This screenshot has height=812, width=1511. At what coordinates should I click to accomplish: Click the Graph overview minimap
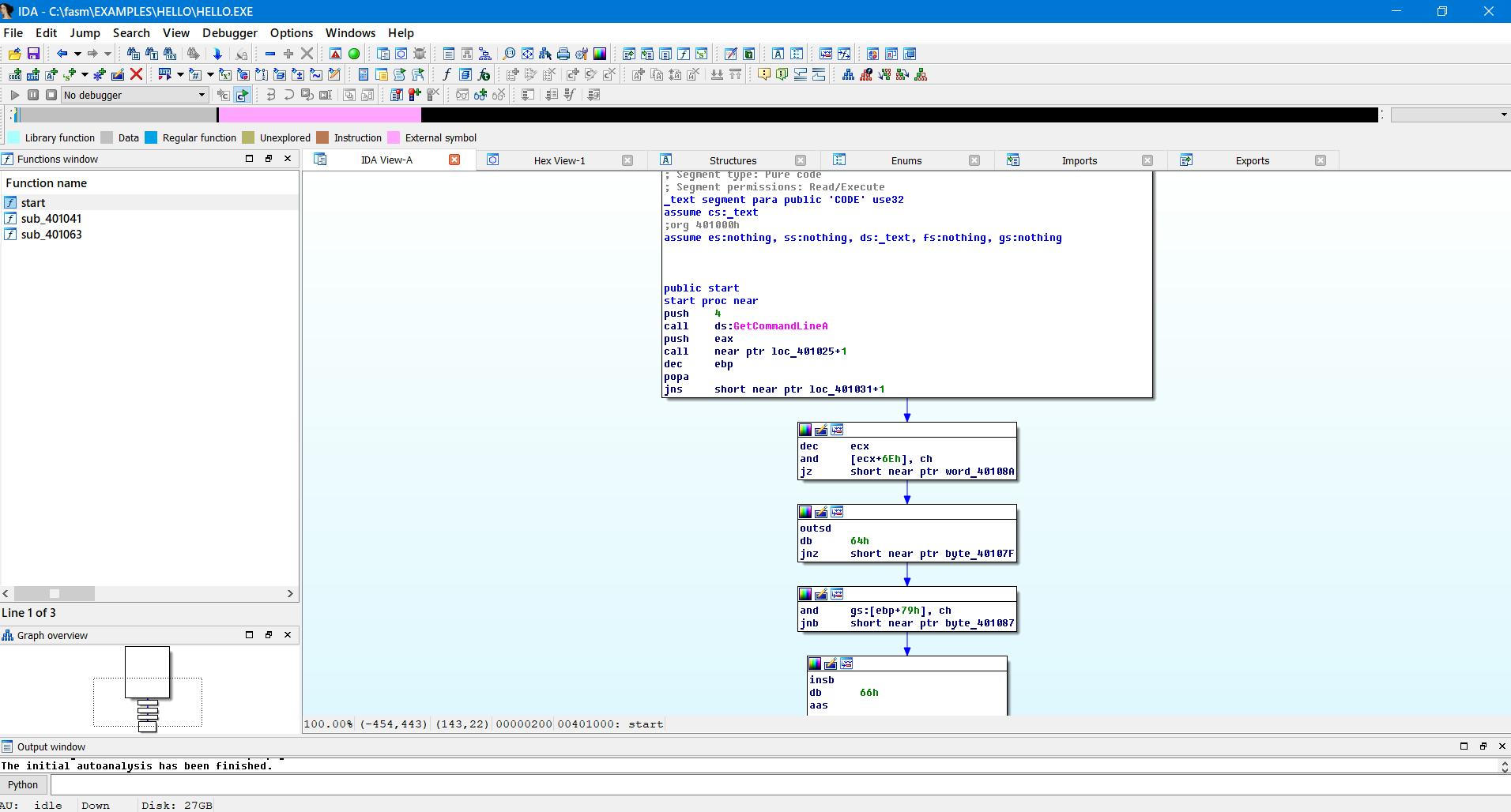pyautogui.click(x=148, y=689)
